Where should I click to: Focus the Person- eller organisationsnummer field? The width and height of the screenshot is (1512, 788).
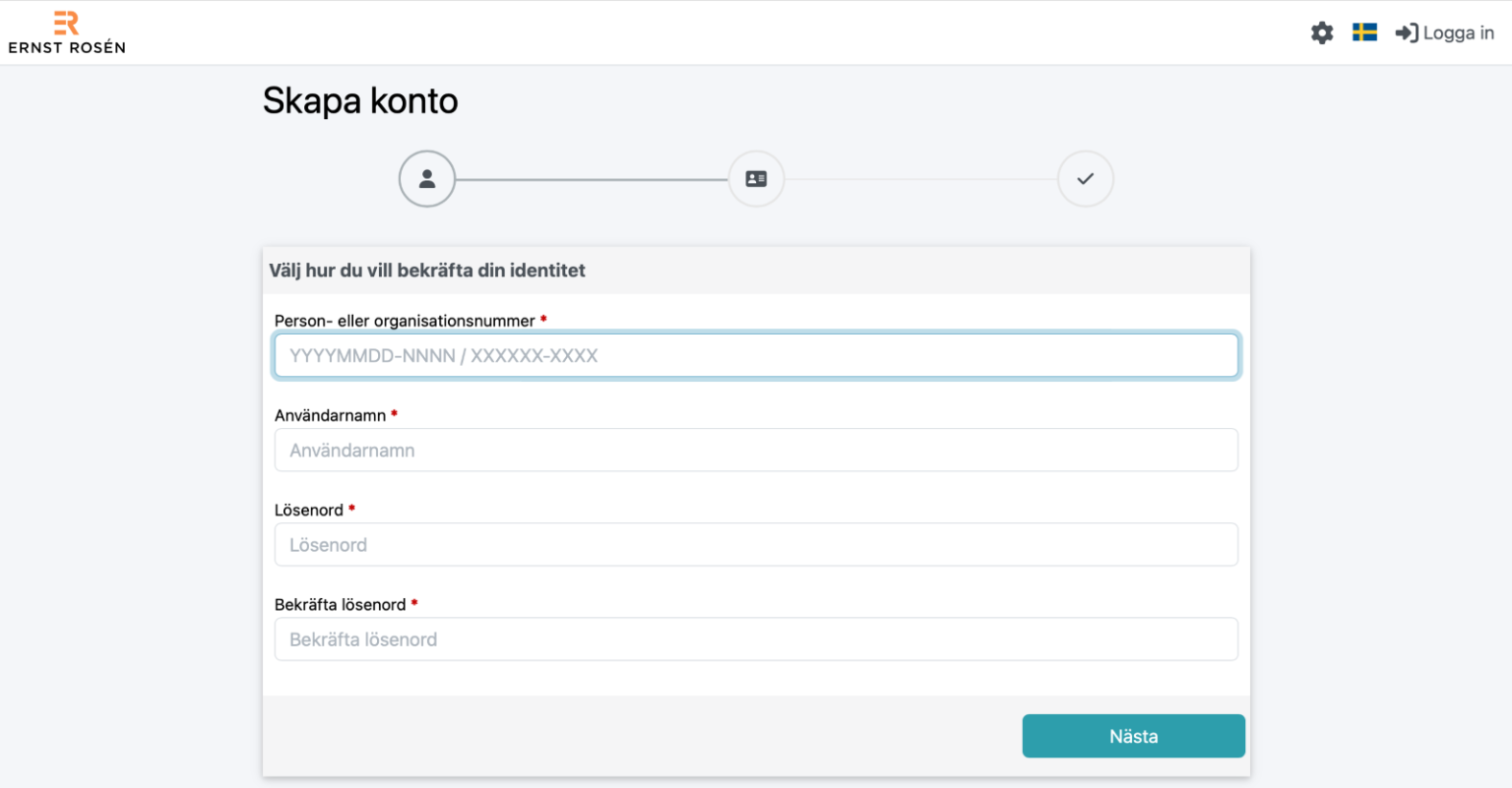point(755,356)
